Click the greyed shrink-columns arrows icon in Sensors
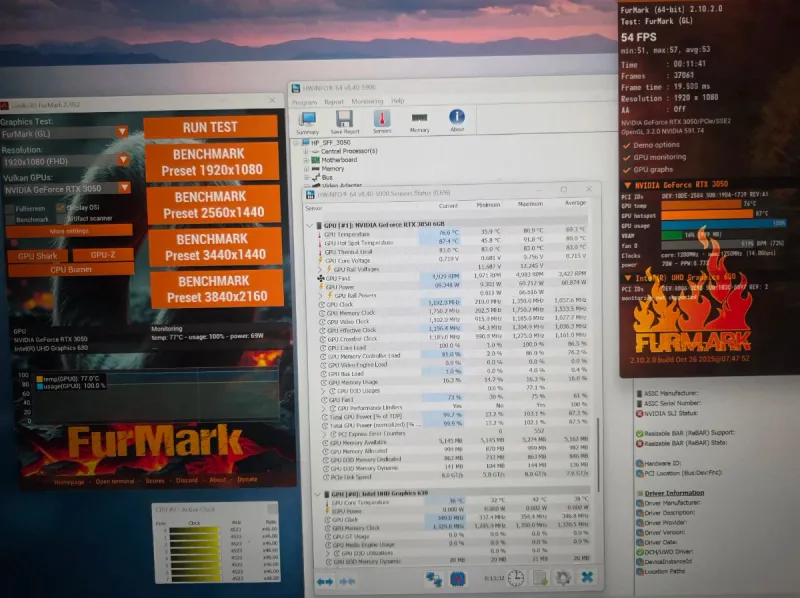 tap(347, 581)
